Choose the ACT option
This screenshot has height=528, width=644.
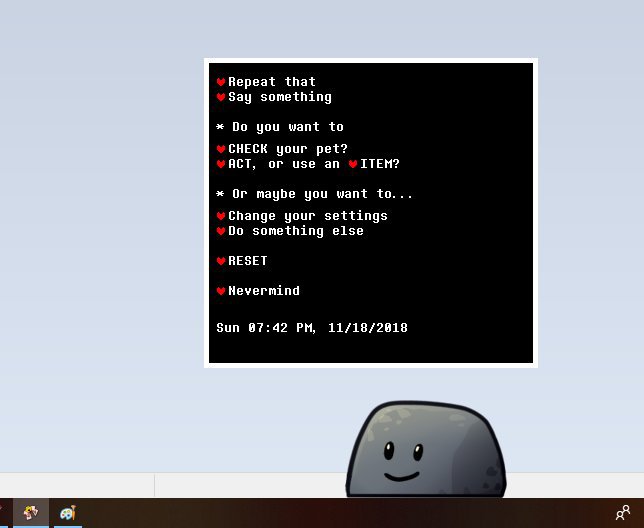tap(242, 164)
